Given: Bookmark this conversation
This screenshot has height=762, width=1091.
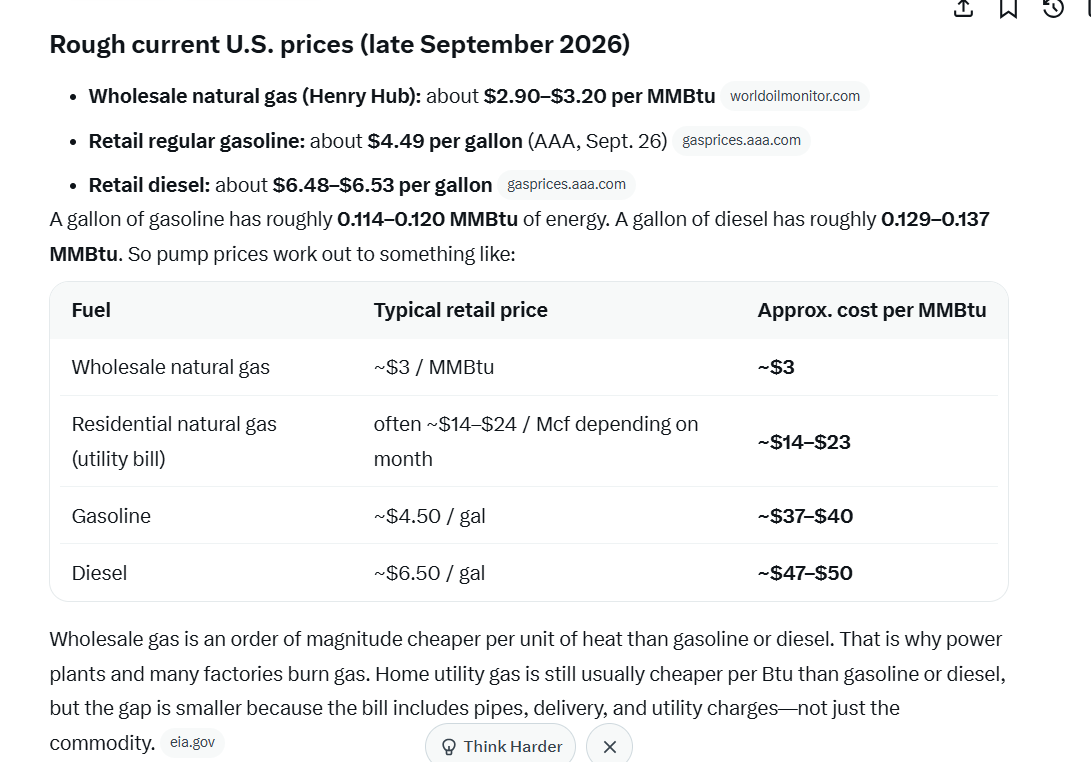Looking at the screenshot, I should pyautogui.click(x=1008, y=8).
